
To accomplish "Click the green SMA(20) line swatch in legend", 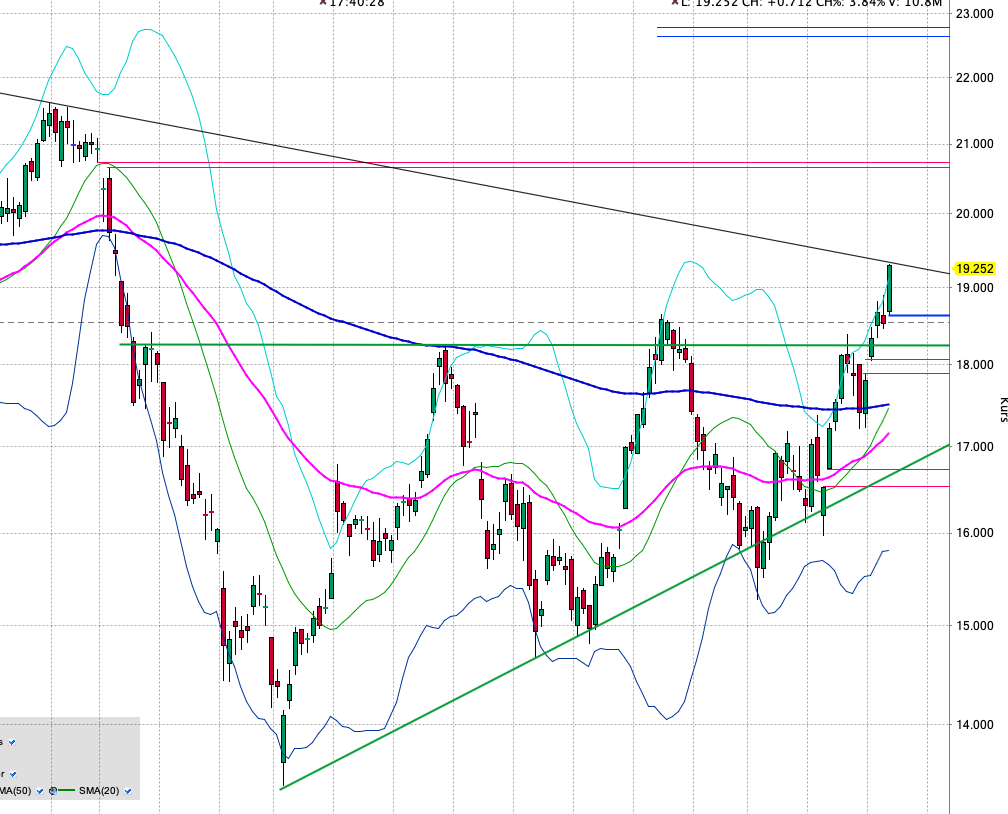I will [x=68, y=790].
